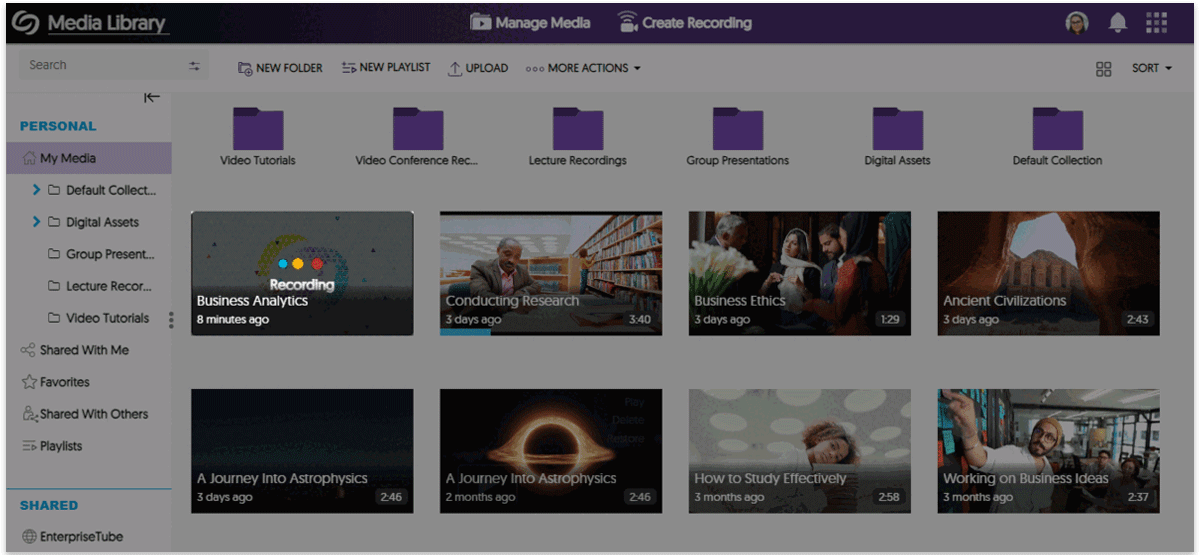Open the Conducting Research video thumbnail

[551, 273]
